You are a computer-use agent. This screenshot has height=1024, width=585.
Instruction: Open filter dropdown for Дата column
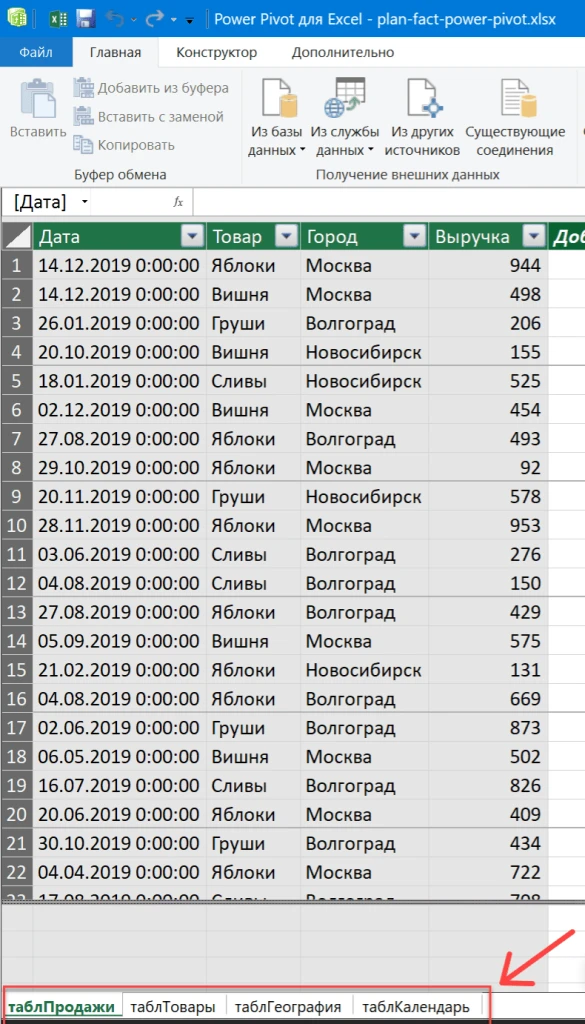click(192, 237)
